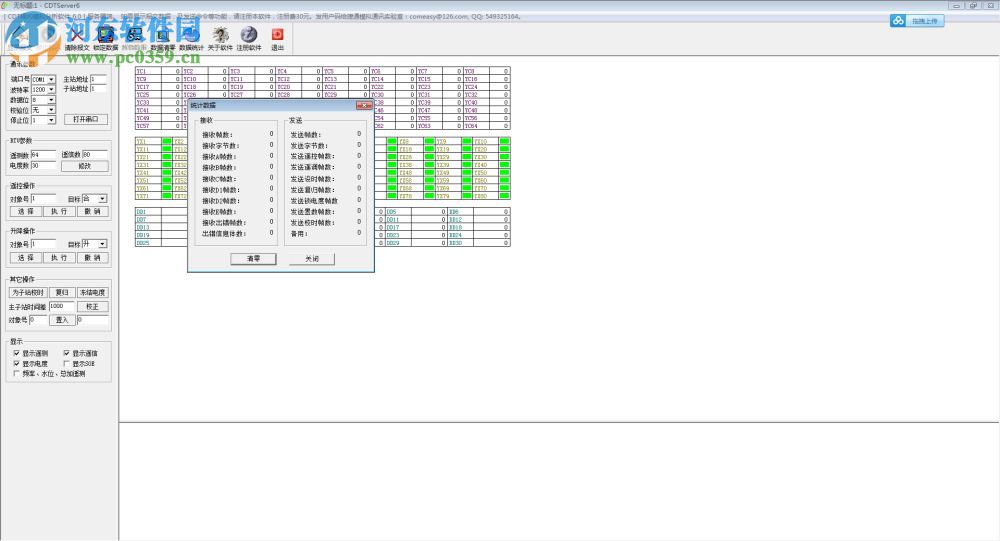The image size is (1000, 541).
Task: Select the TC1 cell
Action: (148, 71)
